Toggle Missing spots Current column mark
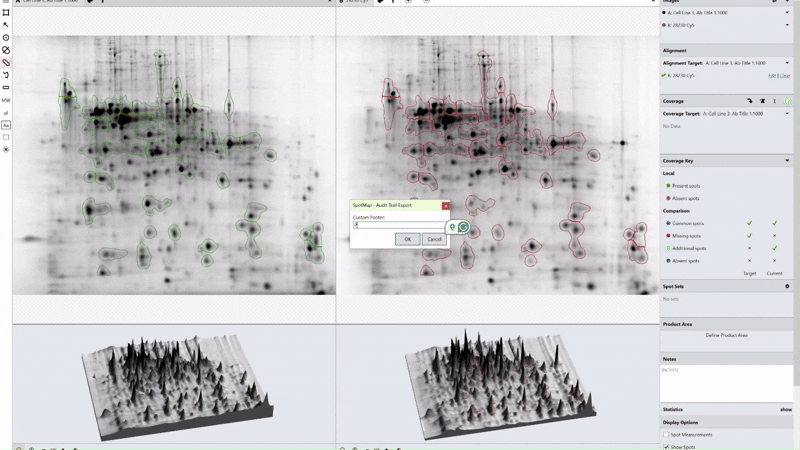 click(774, 236)
